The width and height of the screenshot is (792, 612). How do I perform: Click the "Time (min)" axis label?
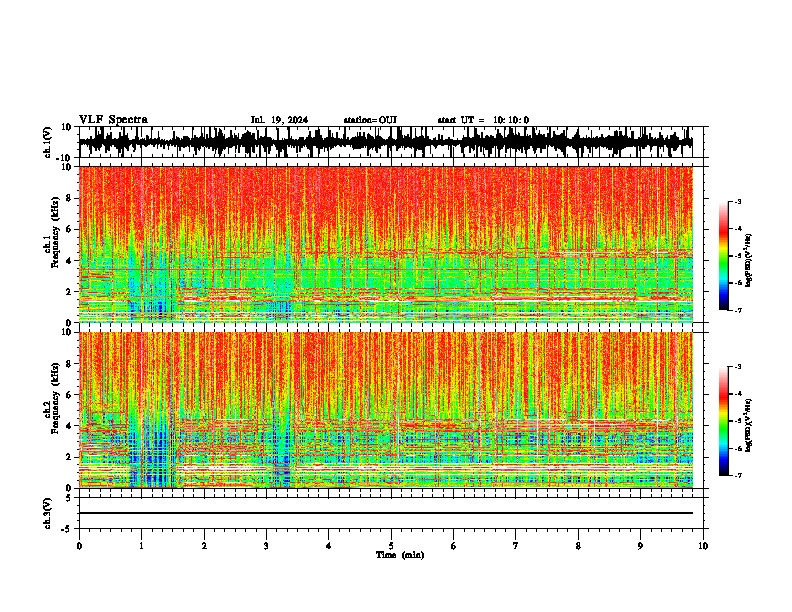click(400, 555)
